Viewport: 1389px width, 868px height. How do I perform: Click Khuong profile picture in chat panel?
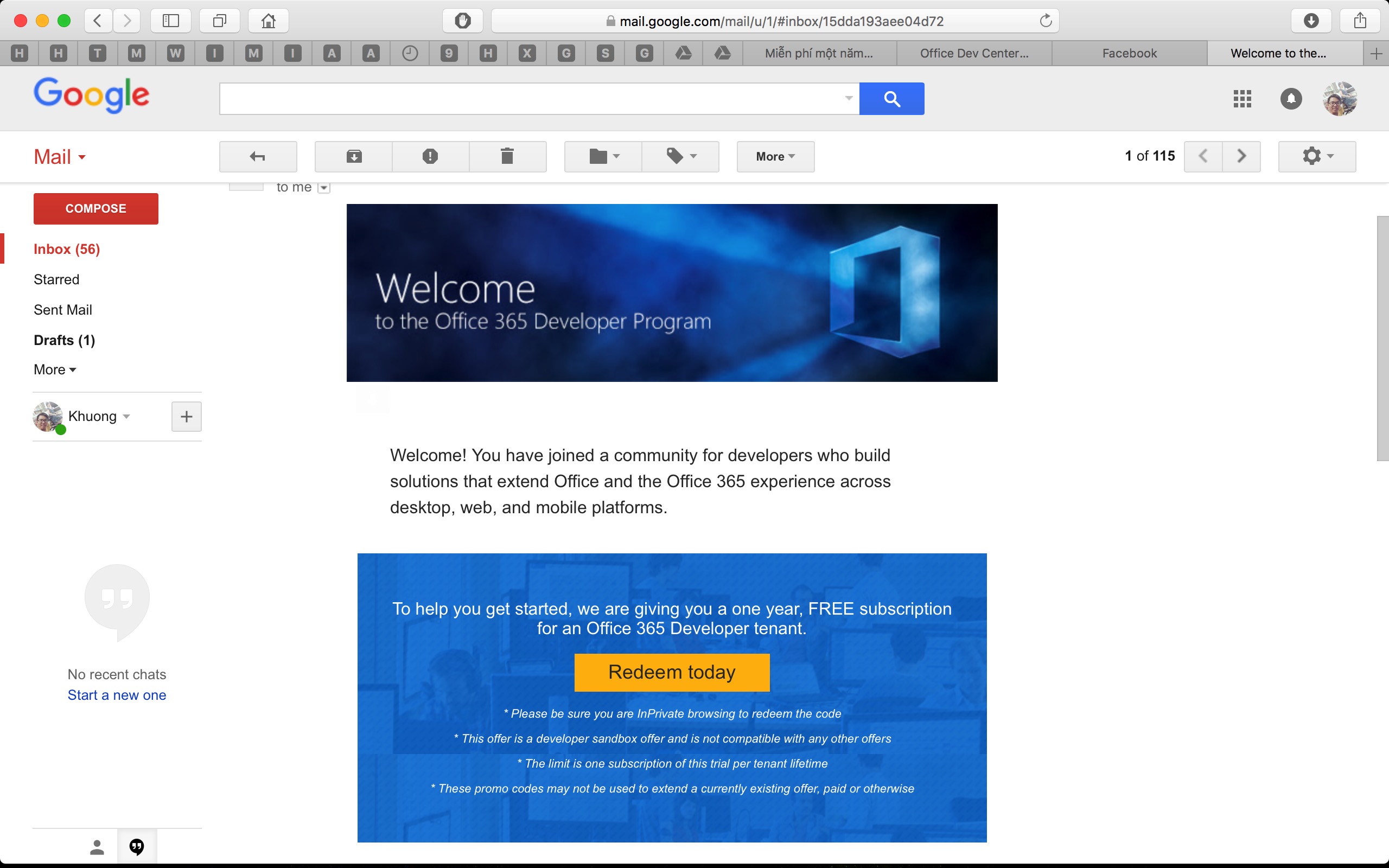[x=48, y=416]
